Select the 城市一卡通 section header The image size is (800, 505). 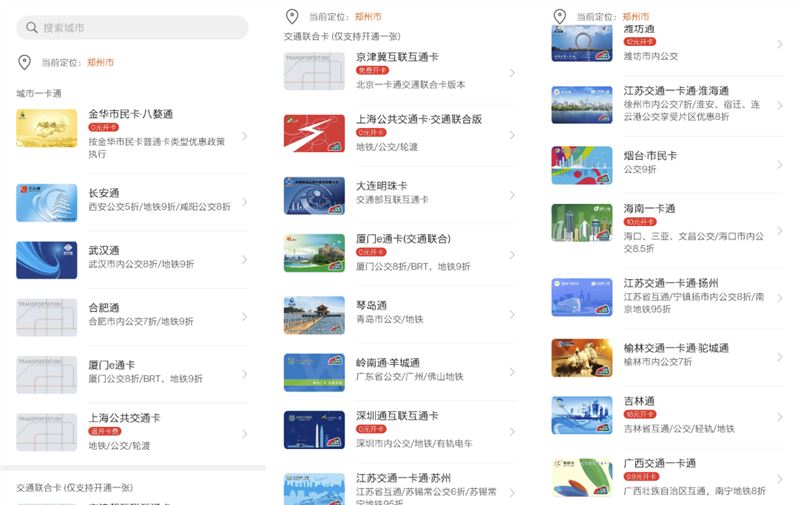pos(39,93)
